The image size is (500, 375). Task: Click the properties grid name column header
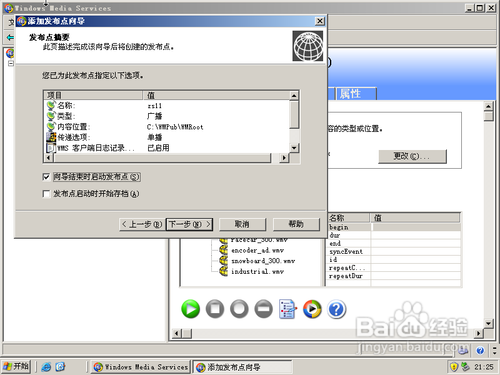pos(349,218)
